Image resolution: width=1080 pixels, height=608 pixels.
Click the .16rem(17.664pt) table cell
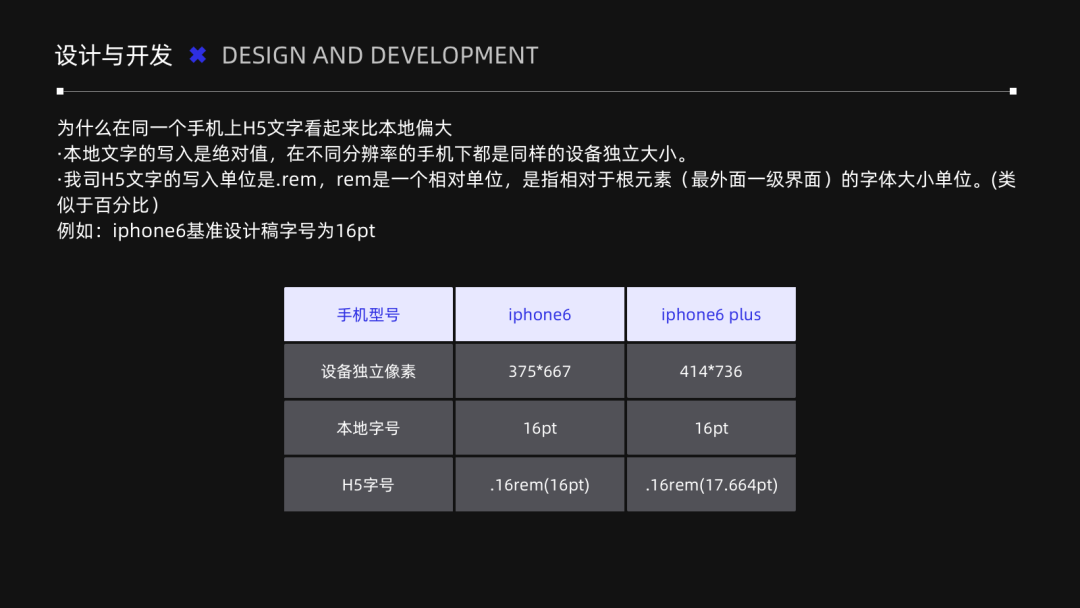pos(711,485)
